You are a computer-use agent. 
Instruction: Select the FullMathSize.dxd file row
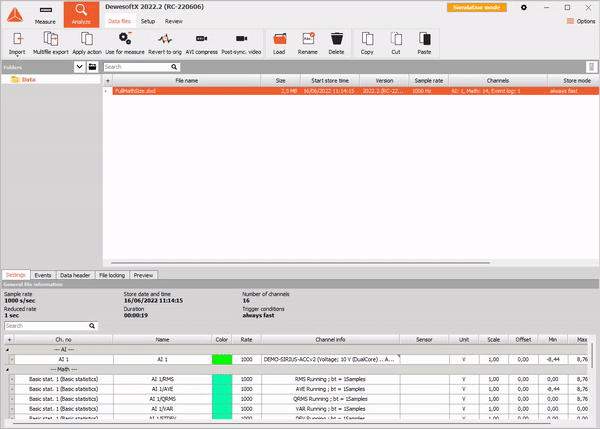pos(355,91)
